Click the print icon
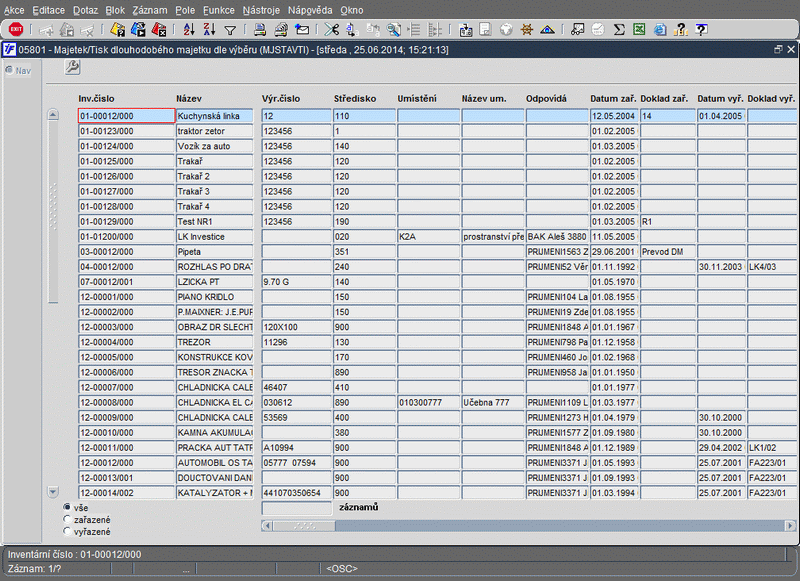This screenshot has height=581, width=800. (260, 30)
